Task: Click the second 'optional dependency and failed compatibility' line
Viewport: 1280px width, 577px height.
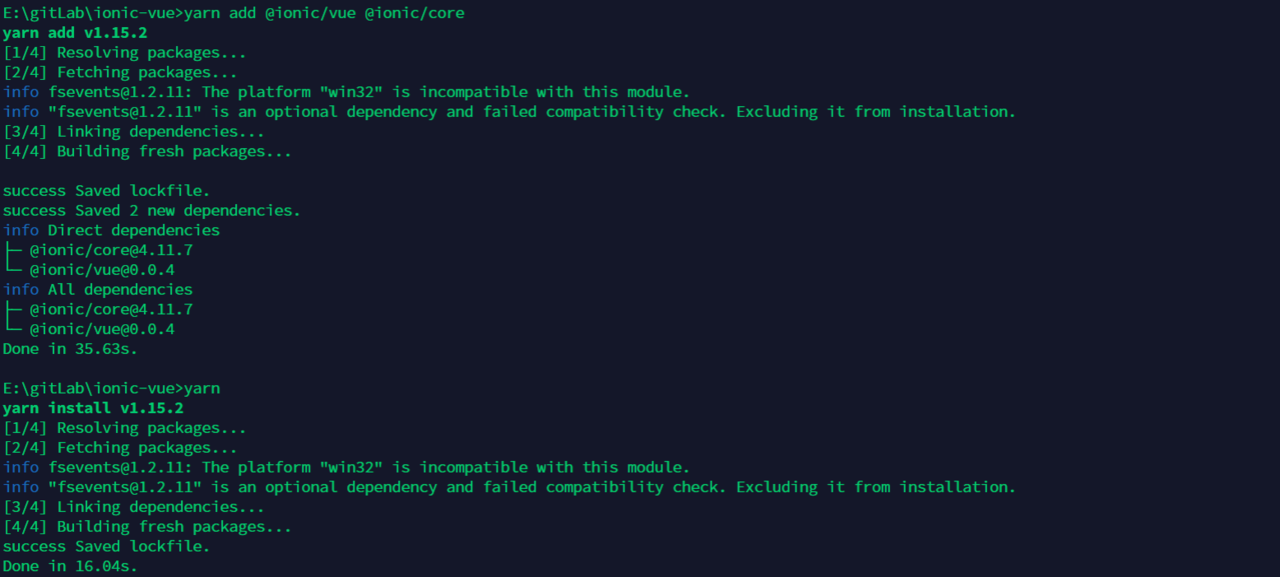Action: (509, 488)
